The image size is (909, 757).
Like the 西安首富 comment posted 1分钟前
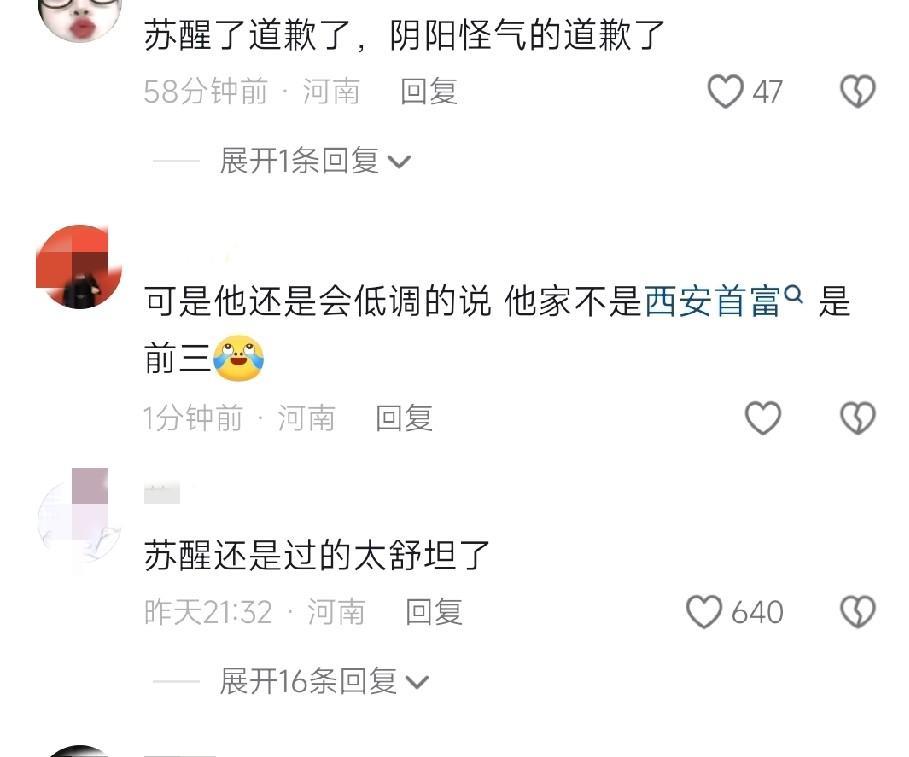click(x=763, y=418)
